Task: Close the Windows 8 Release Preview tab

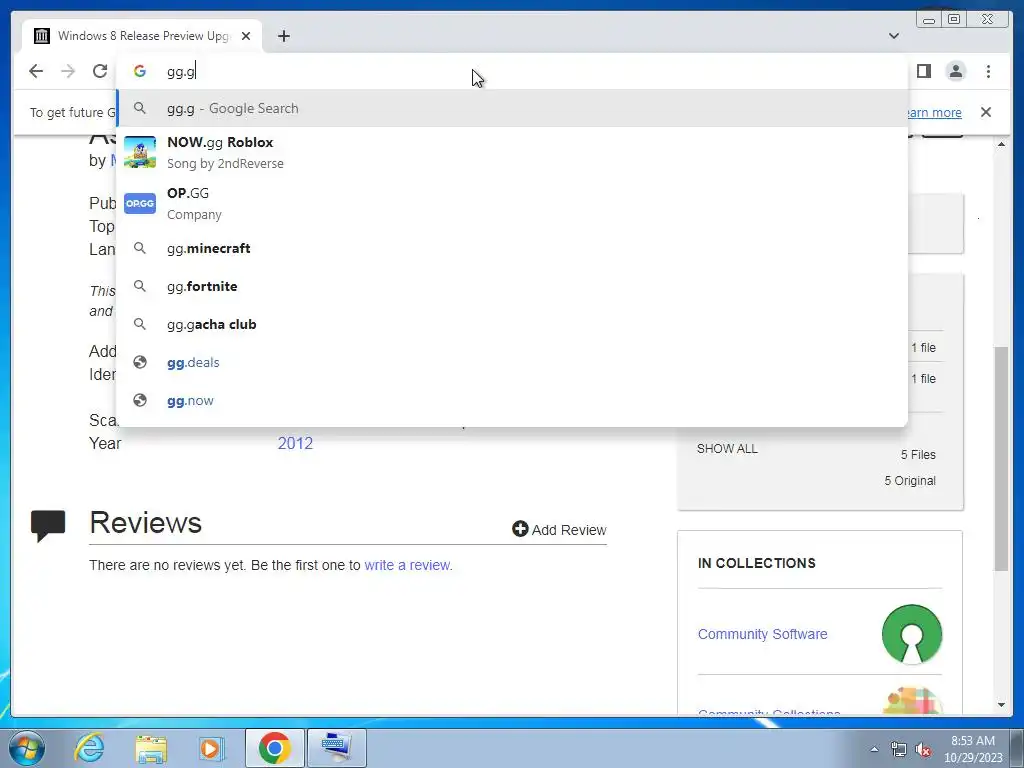Action: (x=246, y=36)
